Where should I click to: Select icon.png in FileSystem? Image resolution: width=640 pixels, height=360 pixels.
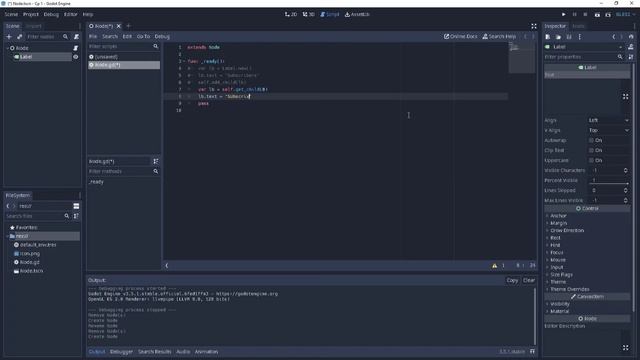coord(29,253)
